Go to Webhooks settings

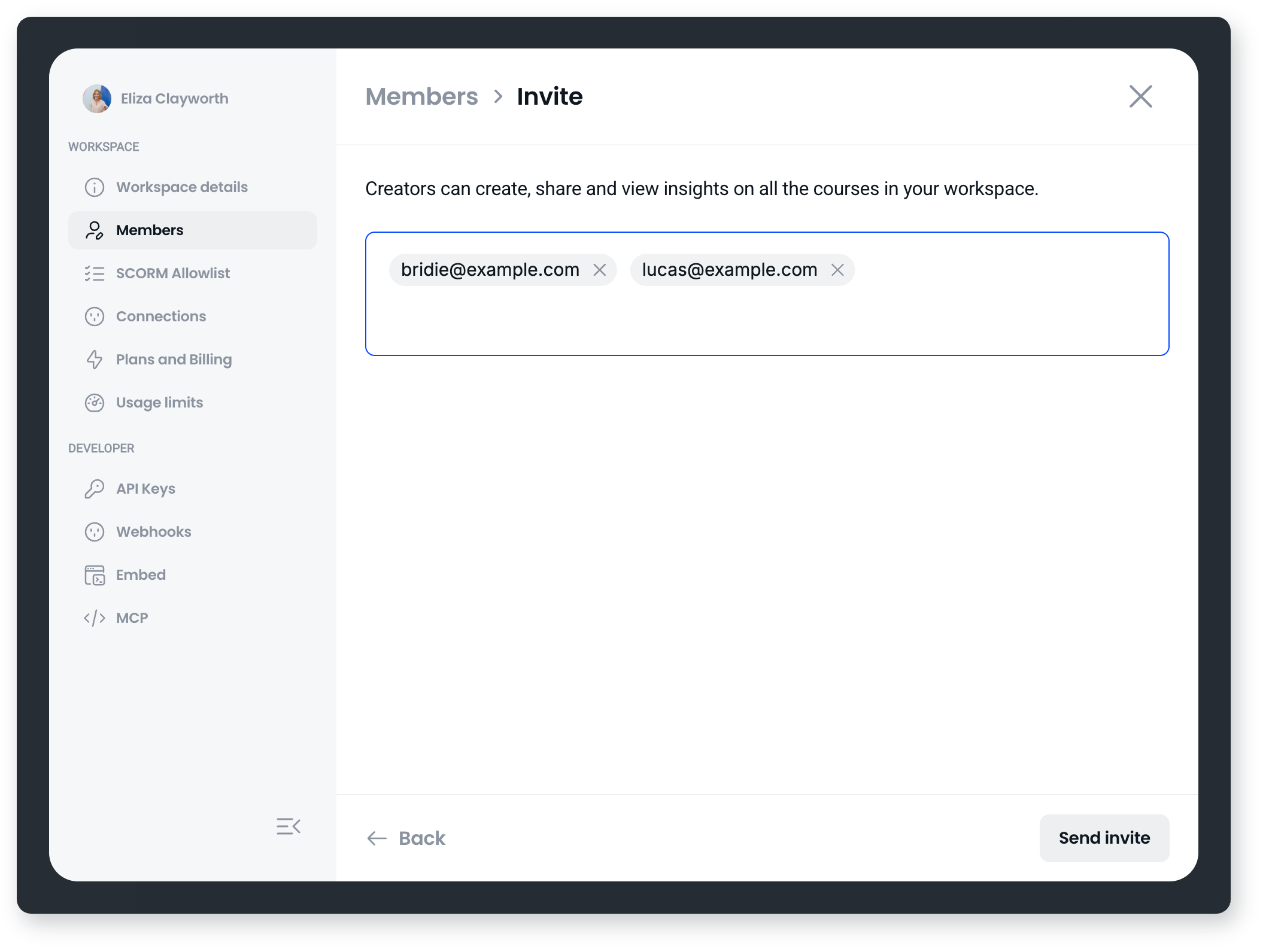[192, 532]
